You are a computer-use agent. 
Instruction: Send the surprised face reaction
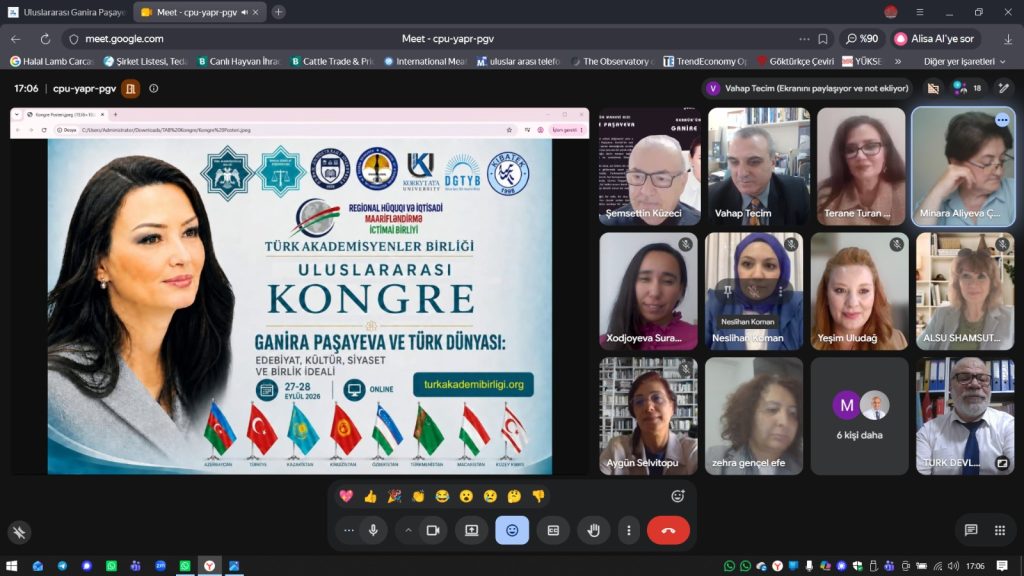(466, 496)
